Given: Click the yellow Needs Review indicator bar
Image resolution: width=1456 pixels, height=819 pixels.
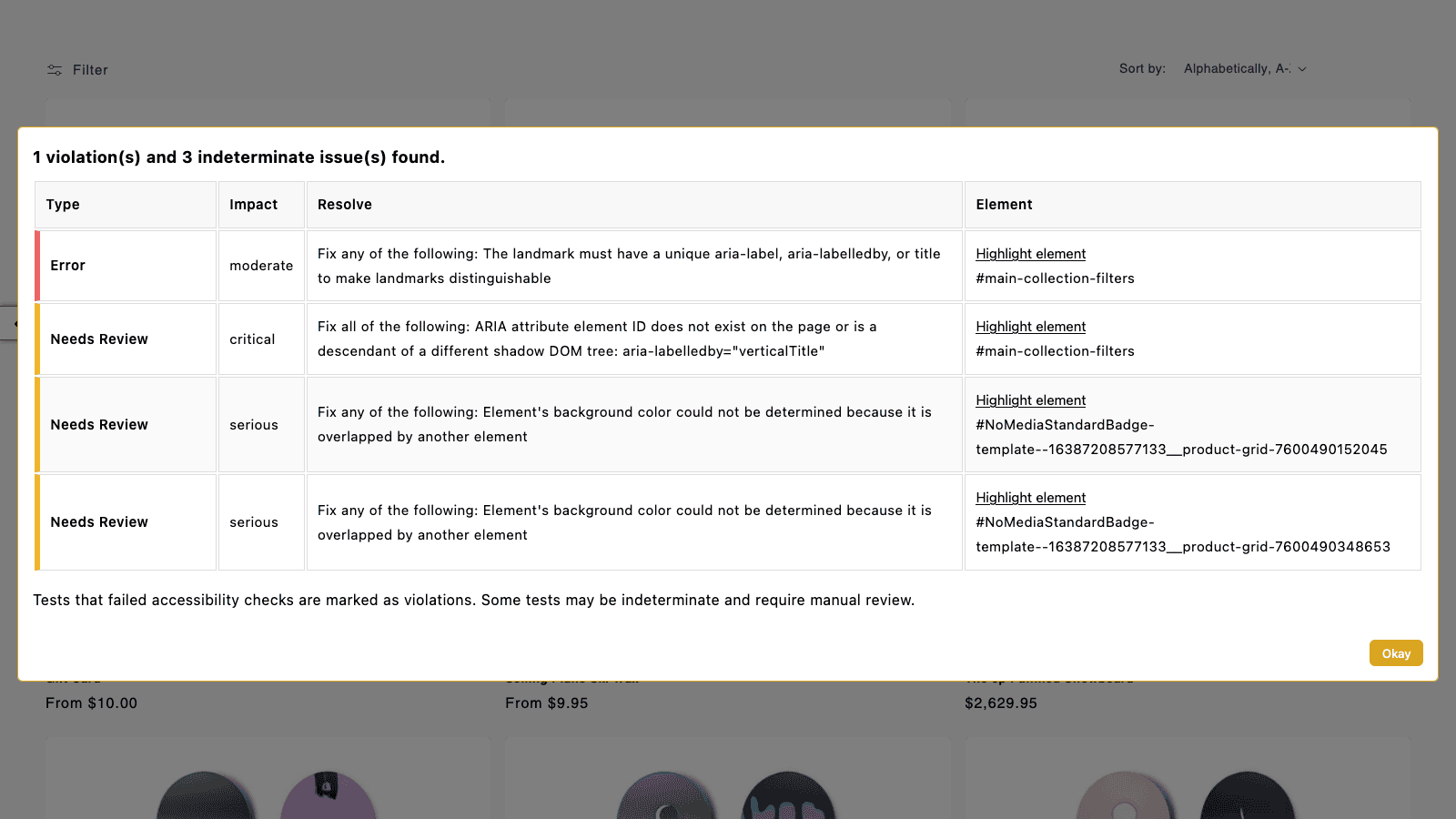Looking at the screenshot, I should (37, 339).
